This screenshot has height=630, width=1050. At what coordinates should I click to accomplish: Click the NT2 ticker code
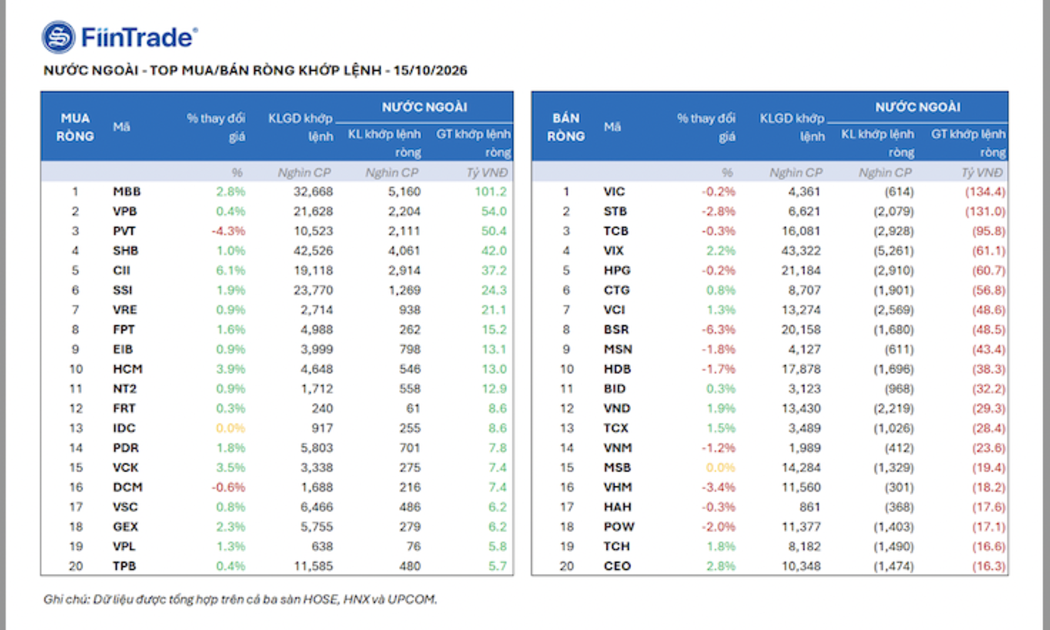[125, 389]
